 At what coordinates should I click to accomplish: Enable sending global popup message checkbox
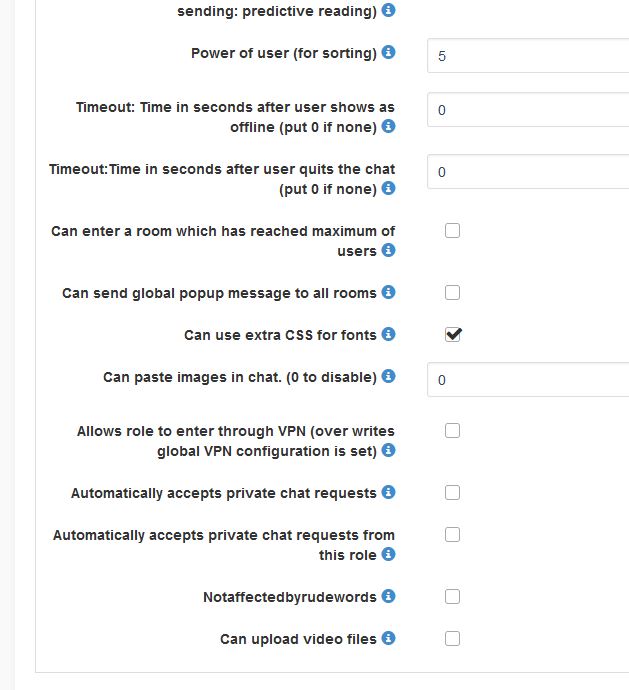(452, 293)
